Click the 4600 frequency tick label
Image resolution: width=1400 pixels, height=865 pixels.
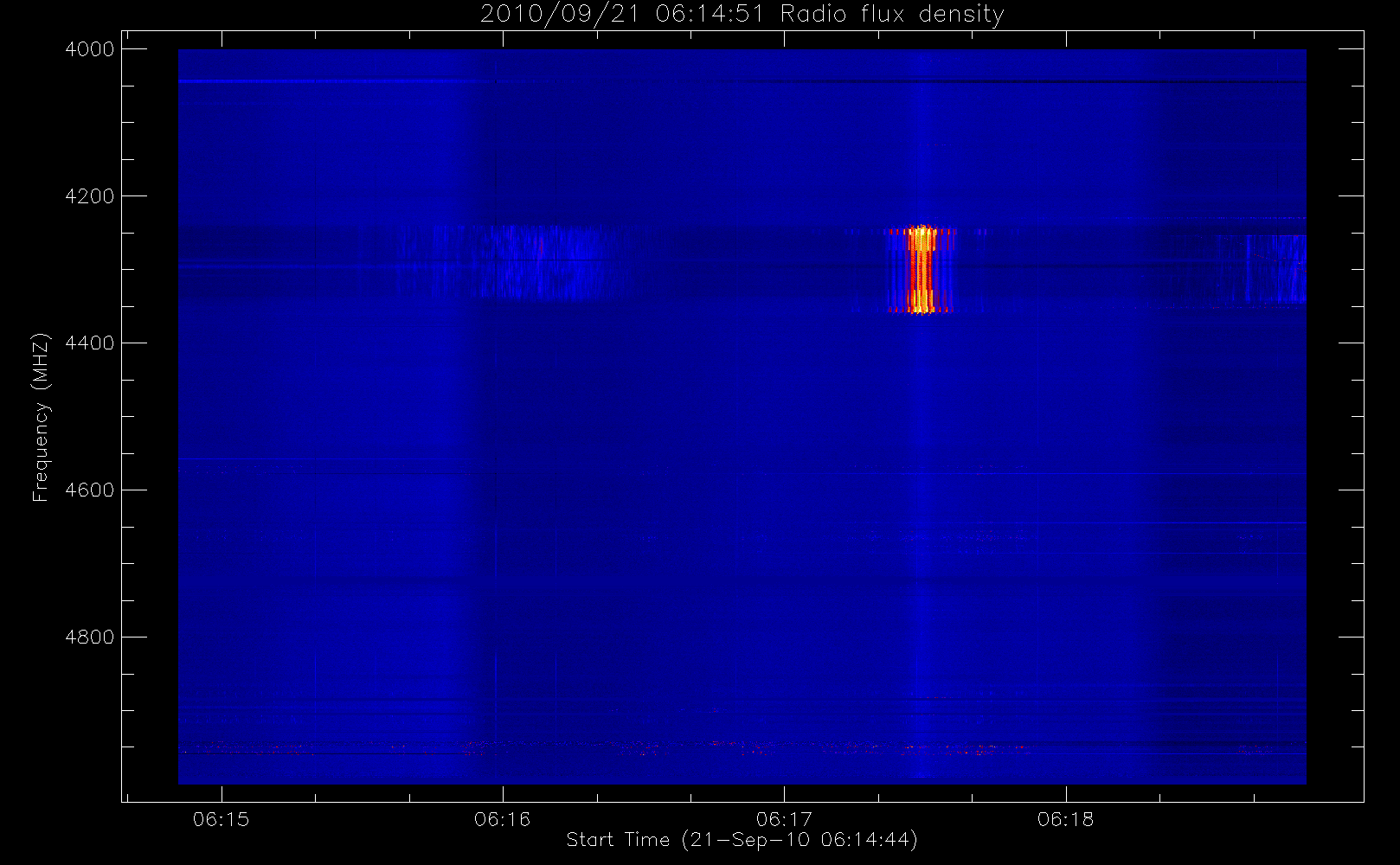[90, 490]
